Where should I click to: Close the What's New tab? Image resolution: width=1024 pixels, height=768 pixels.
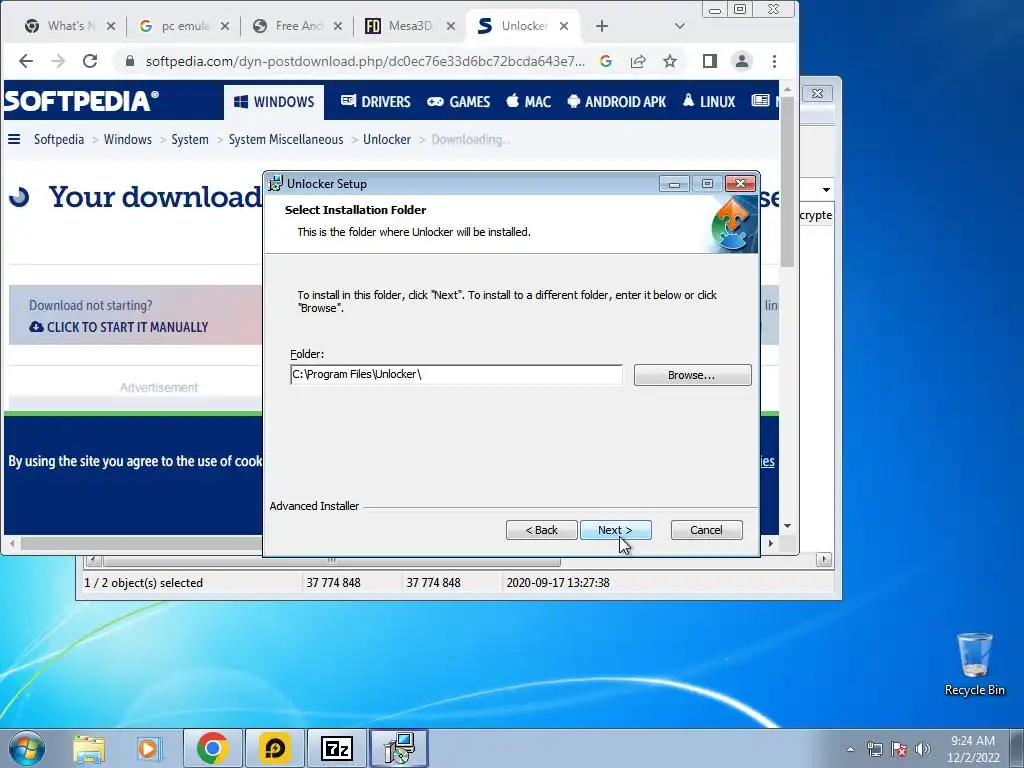pyautogui.click(x=111, y=26)
